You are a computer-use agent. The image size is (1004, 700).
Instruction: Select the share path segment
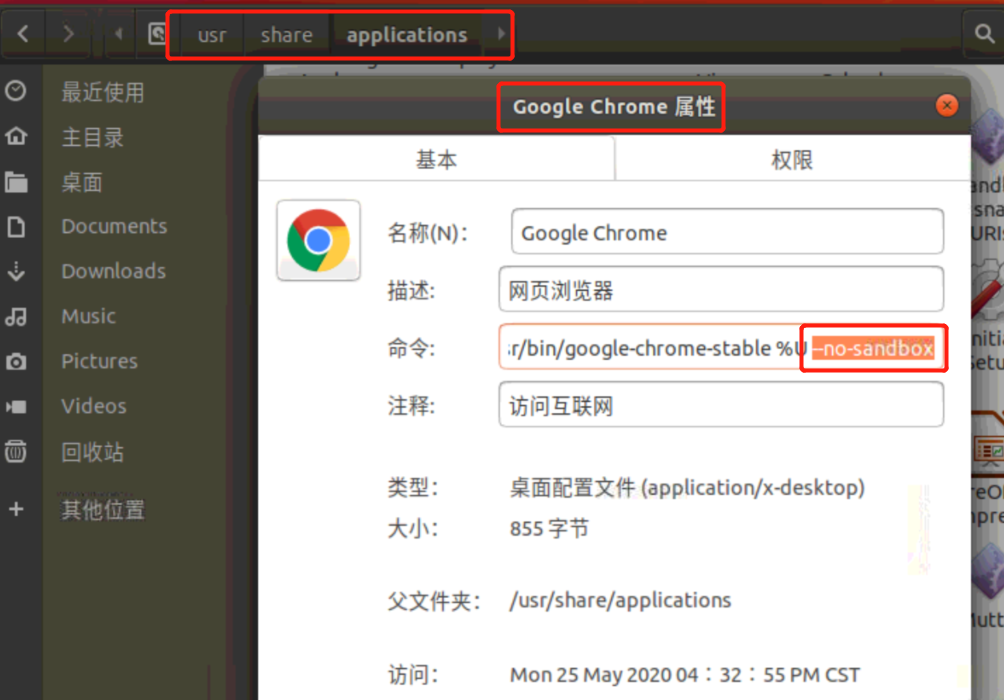click(x=286, y=35)
